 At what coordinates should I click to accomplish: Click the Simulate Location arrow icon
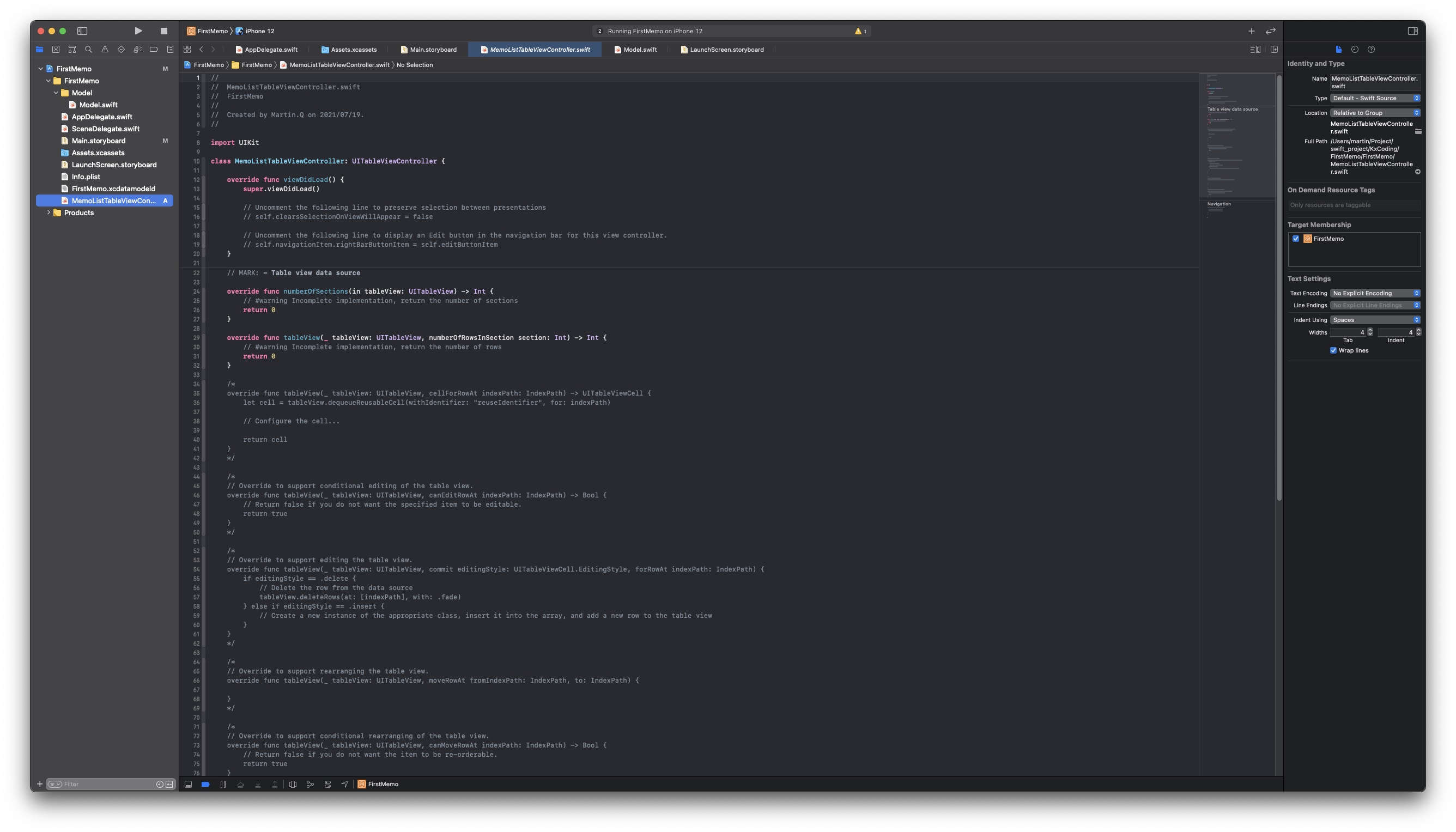pos(344,784)
